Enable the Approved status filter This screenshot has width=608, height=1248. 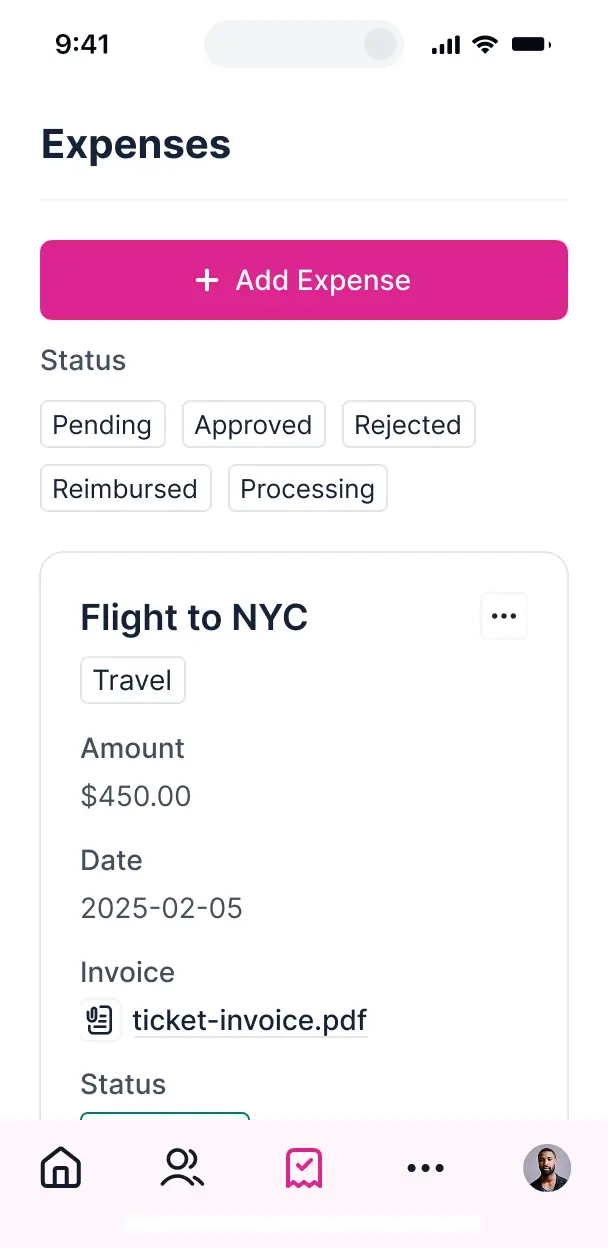(253, 424)
